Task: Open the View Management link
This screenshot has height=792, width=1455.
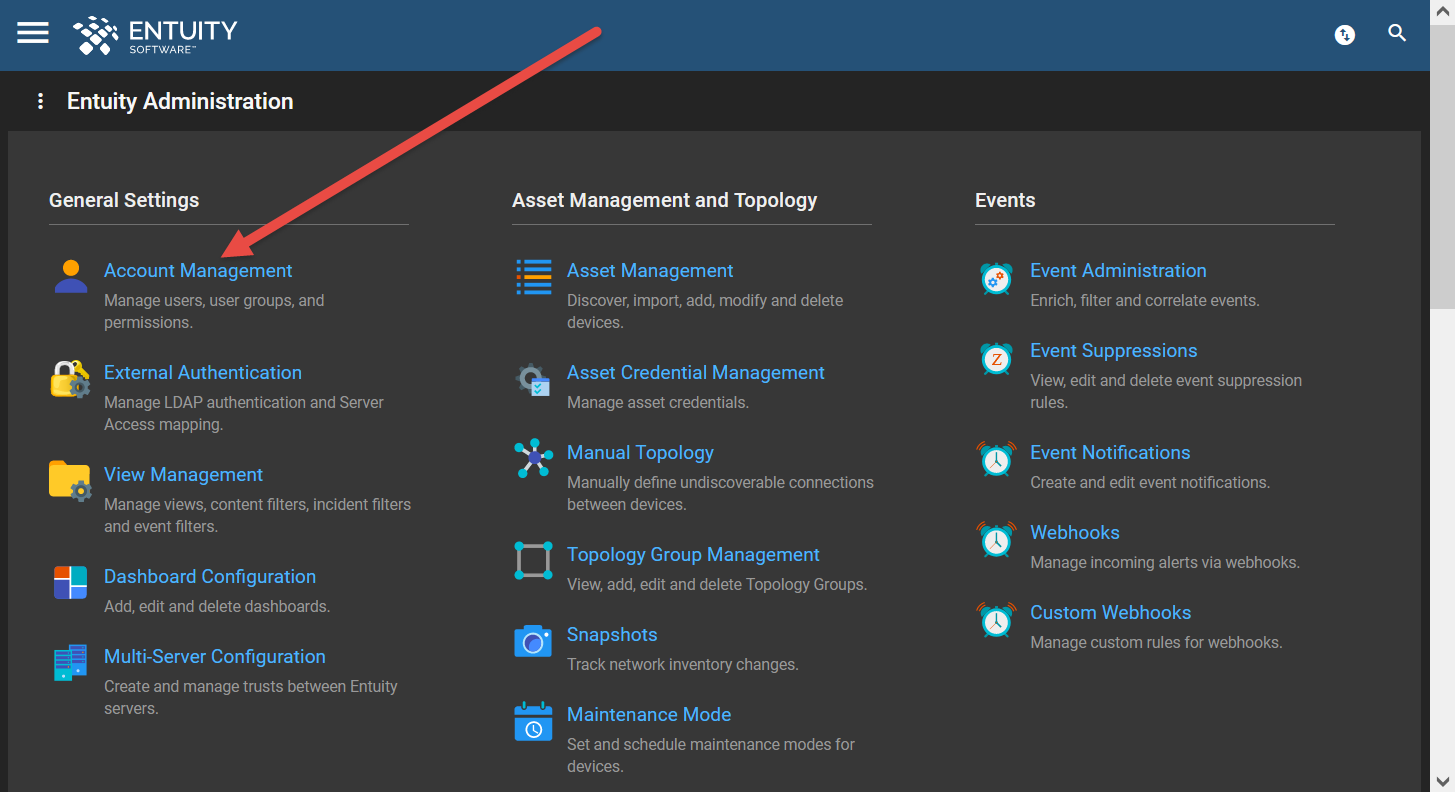Action: pos(184,475)
